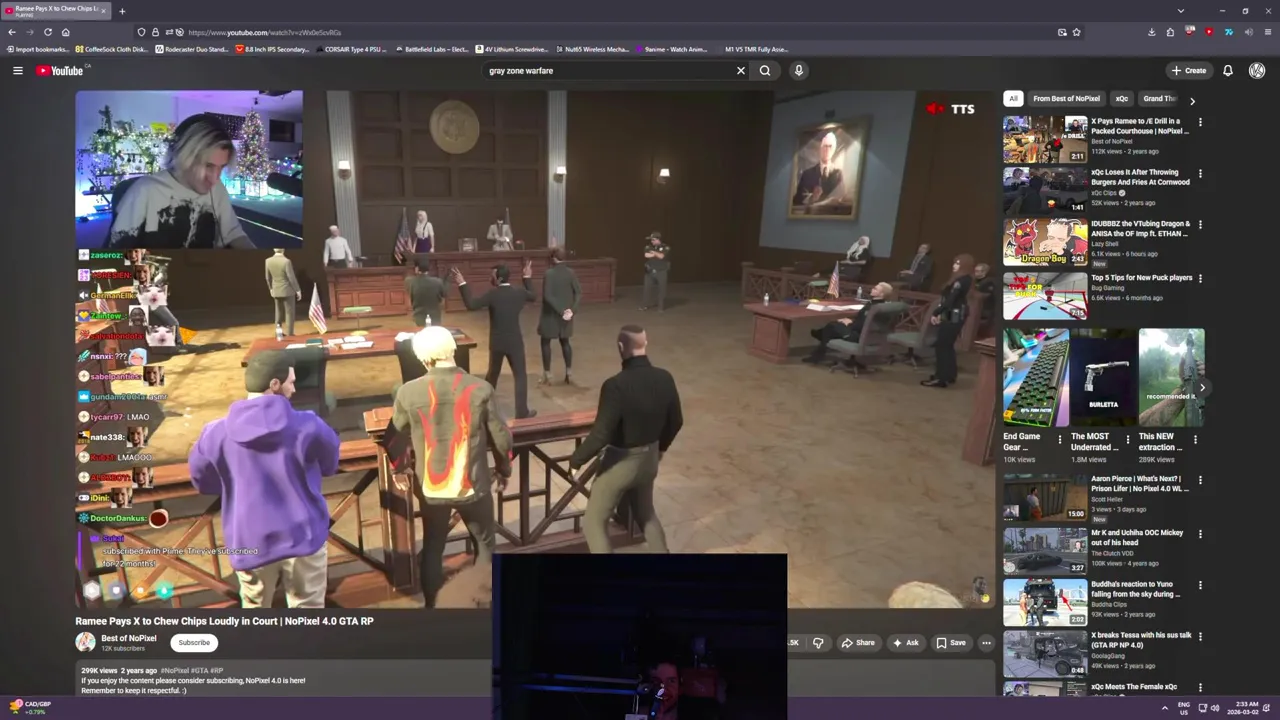
Task: Open YouTube notifications bell
Action: pos(1228,70)
